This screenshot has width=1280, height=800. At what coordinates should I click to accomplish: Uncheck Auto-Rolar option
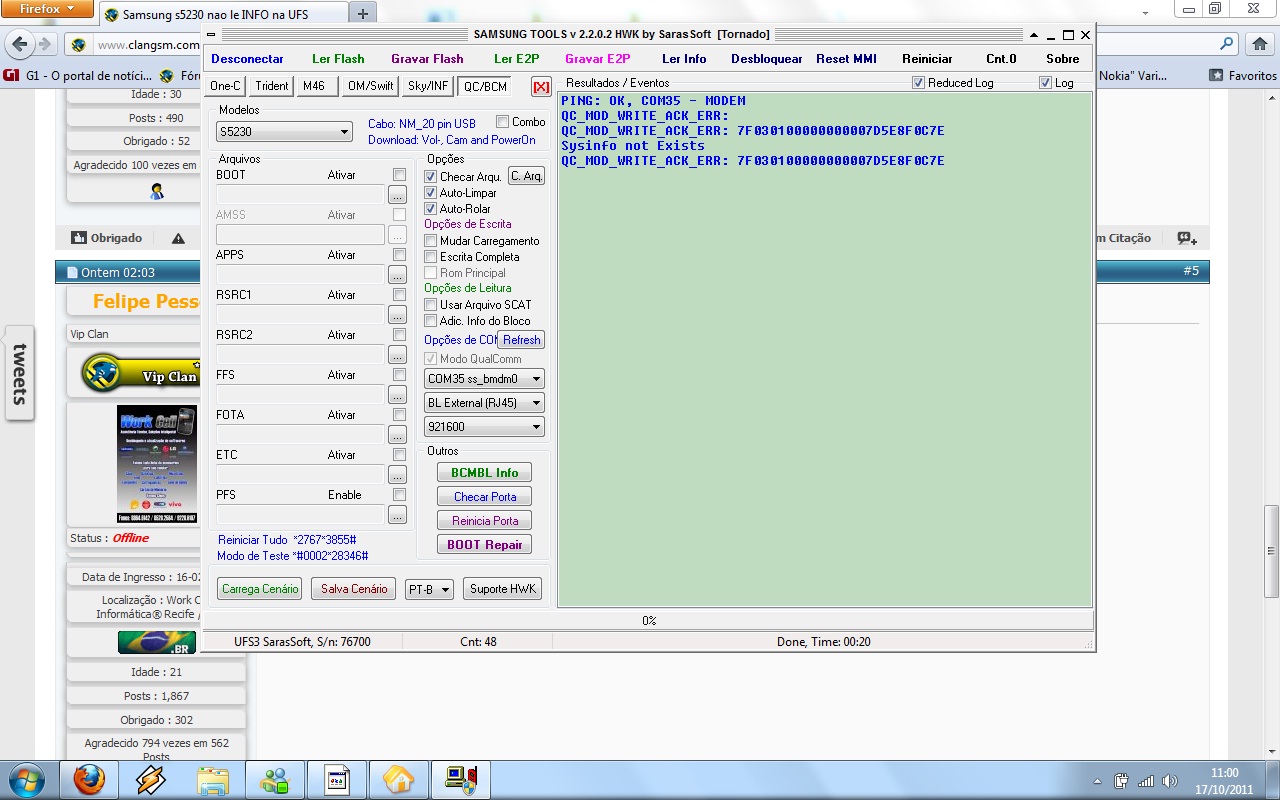click(x=431, y=209)
